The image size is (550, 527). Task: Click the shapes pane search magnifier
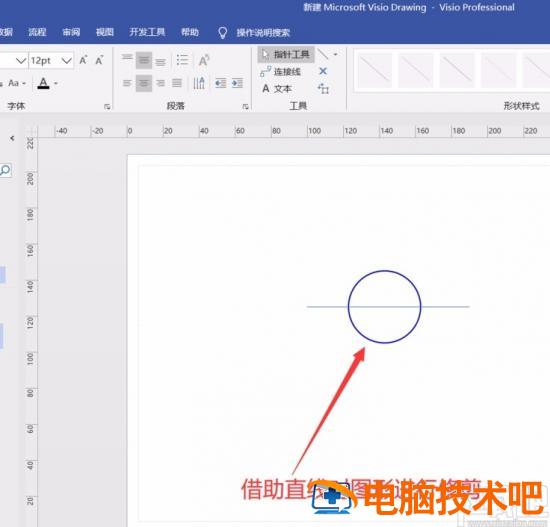[x=6, y=171]
